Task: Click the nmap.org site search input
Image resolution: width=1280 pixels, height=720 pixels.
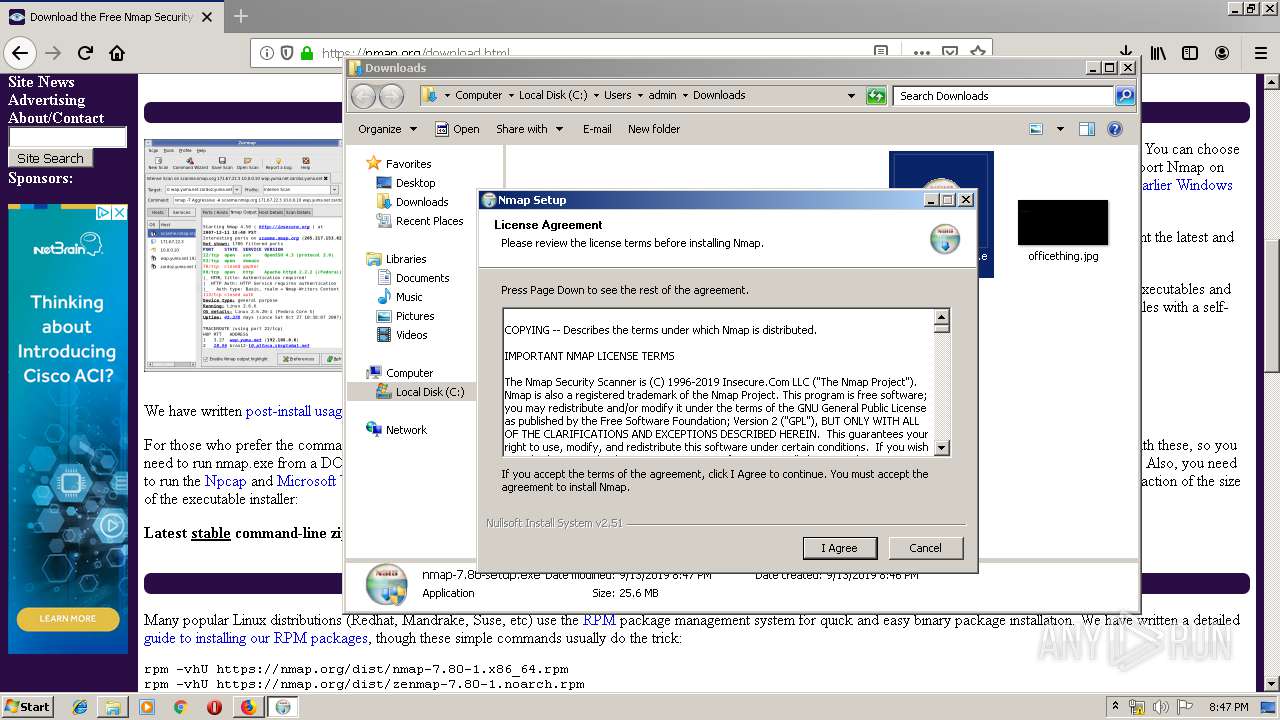Action: point(67,137)
